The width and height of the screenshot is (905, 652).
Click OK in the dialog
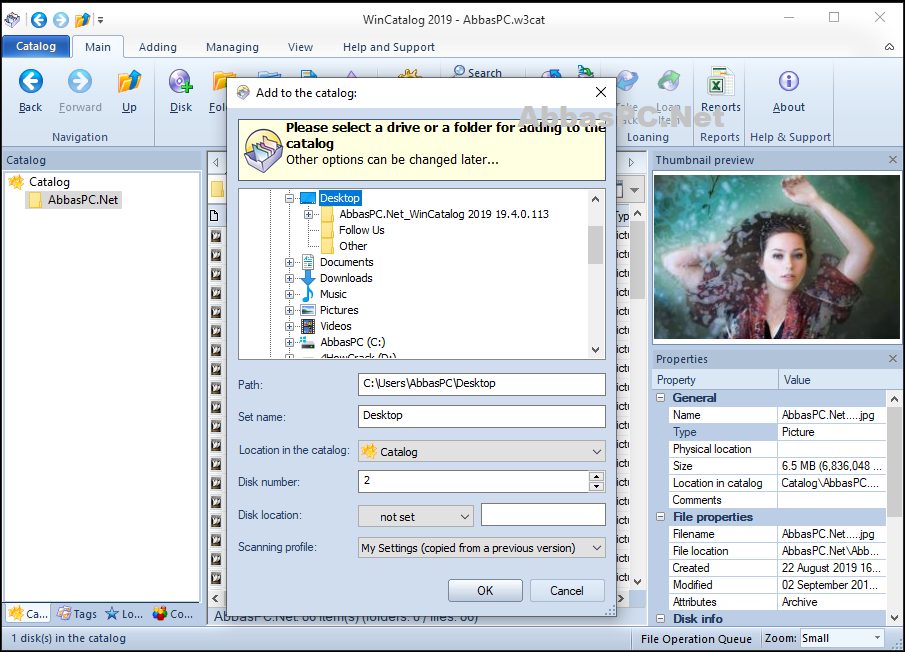pyautogui.click(x=485, y=590)
